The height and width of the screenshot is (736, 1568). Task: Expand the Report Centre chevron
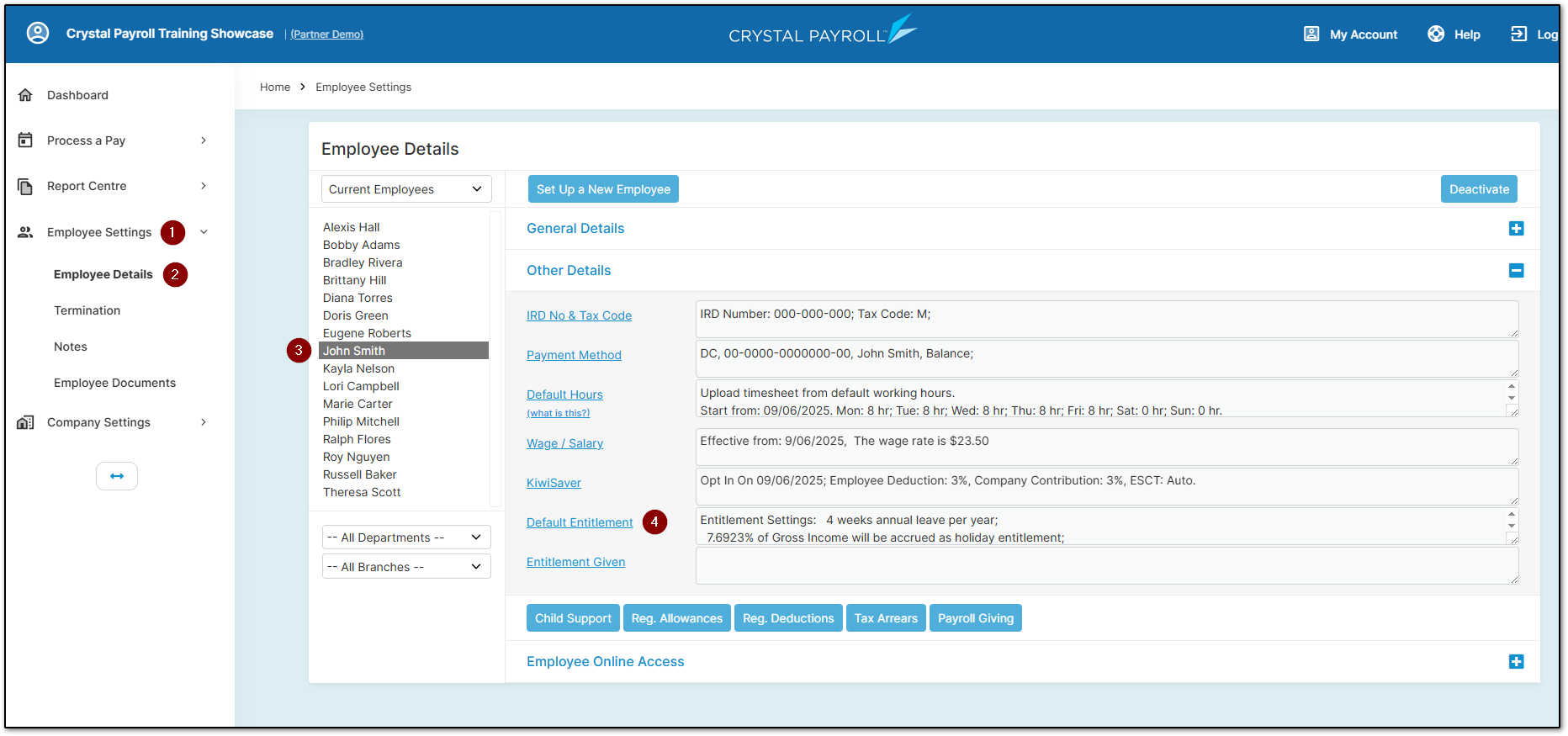pos(204,186)
